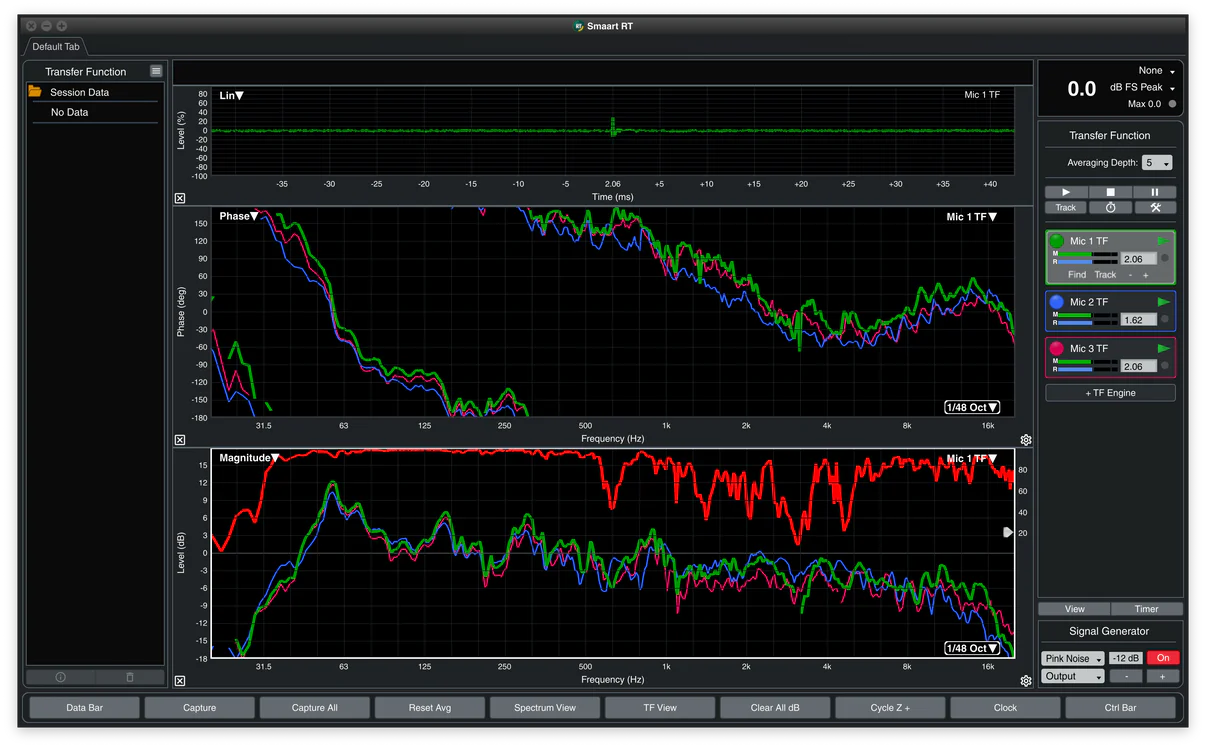This screenshot has height=748, width=1206.
Task: Toggle the Mic 2 TF run arrow
Action: [x=1163, y=302]
